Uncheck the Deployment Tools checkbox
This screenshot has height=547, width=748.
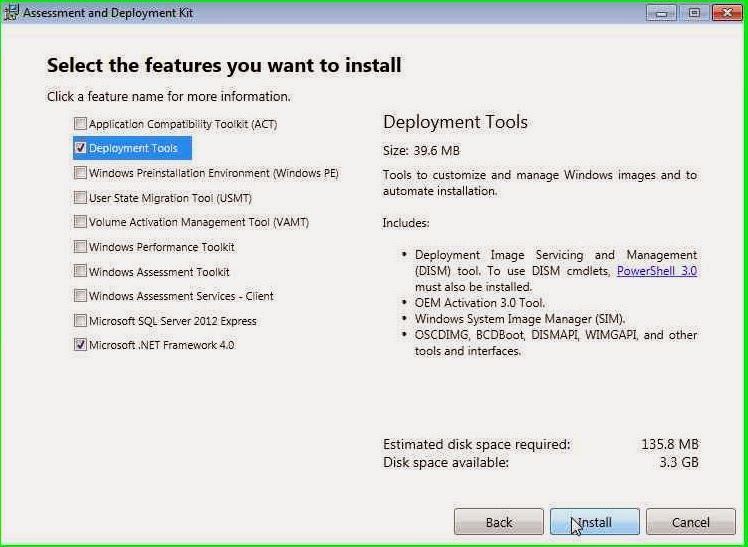point(81,148)
